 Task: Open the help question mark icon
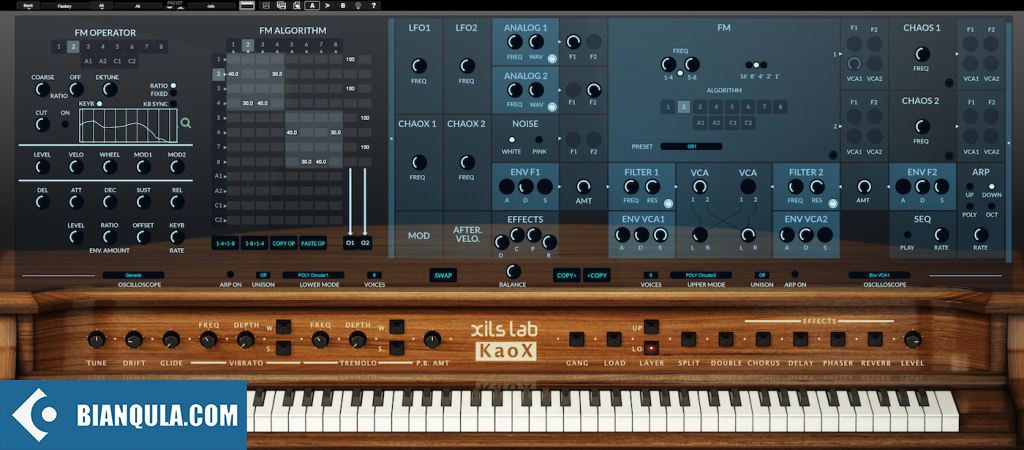[374, 5]
